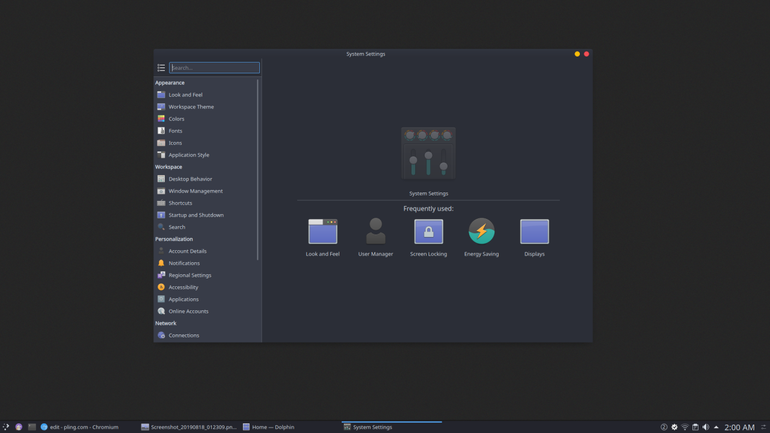Image resolution: width=770 pixels, height=433 pixels.
Task: Open the User Manager icon
Action: (x=376, y=231)
